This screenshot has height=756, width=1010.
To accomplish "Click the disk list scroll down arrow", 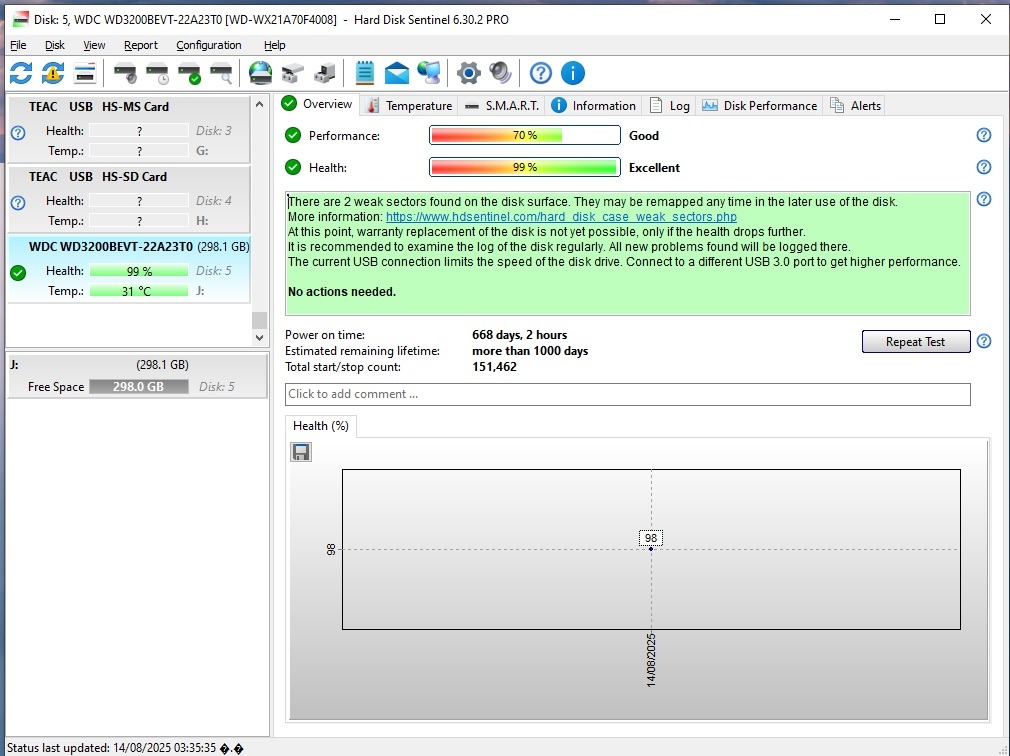I will point(259,337).
